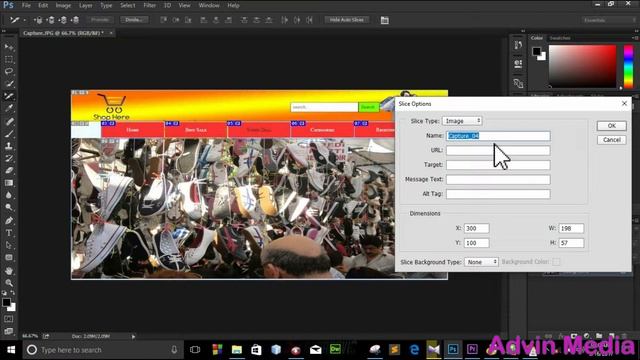The height and width of the screenshot is (360, 640).
Task: Open the Slice tool preset picker arrow
Action: coord(24,20)
